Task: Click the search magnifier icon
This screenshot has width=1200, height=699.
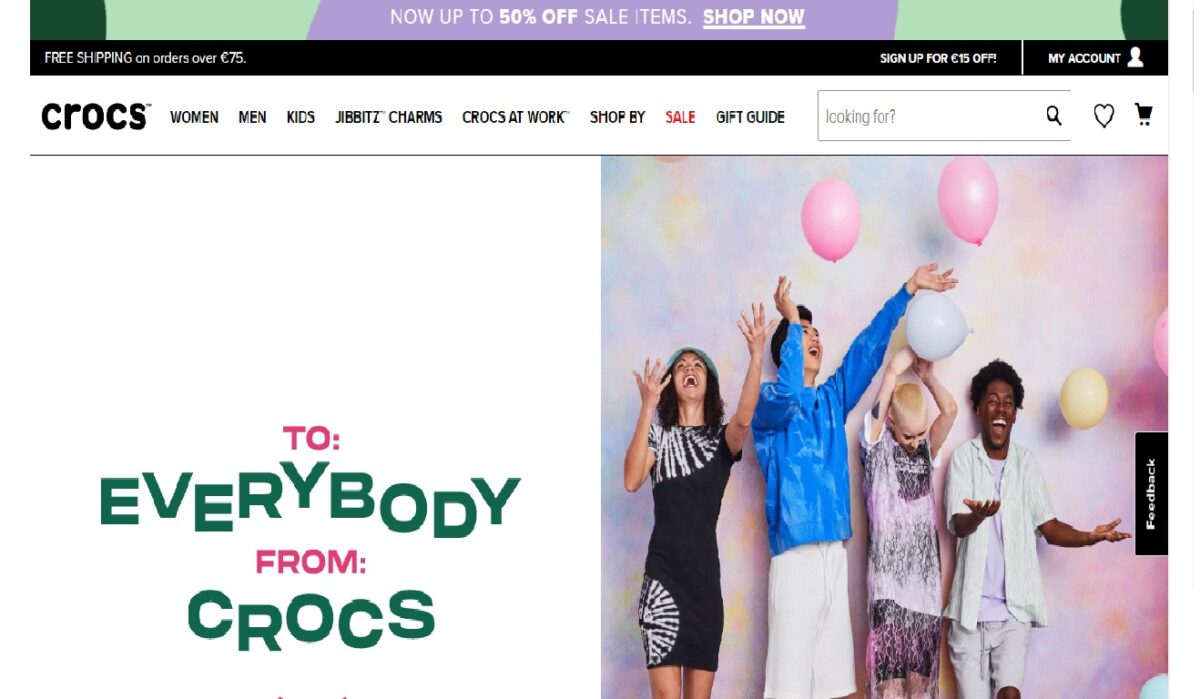Action: click(x=1054, y=116)
